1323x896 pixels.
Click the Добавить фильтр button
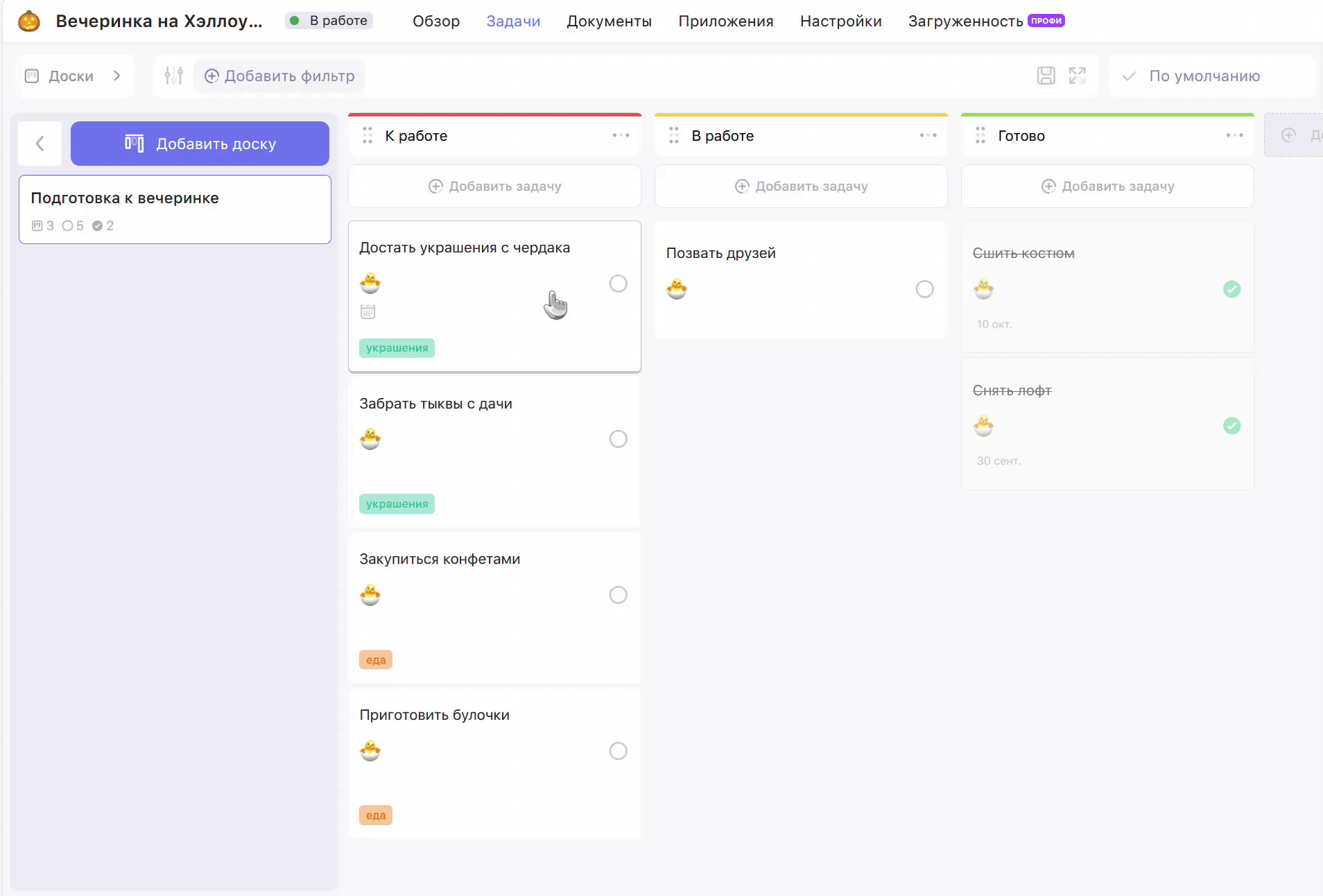click(x=279, y=76)
